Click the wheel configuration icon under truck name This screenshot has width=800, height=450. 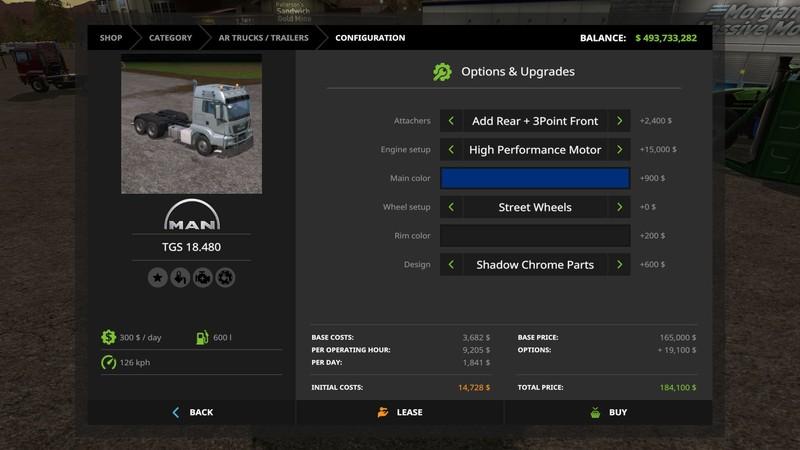click(225, 279)
